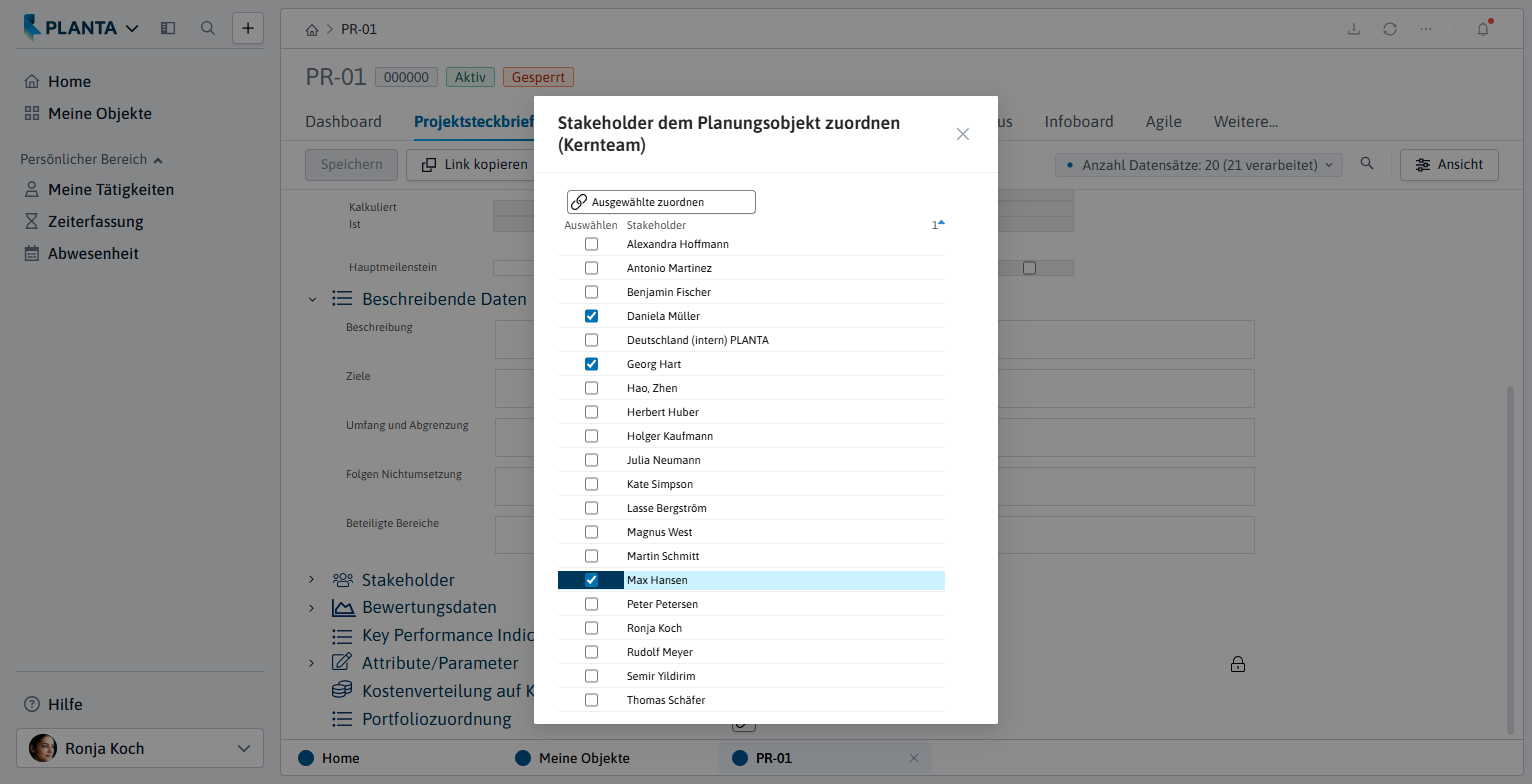Click the download icon in top bar
Screen dimensions: 1532x784
(1354, 29)
